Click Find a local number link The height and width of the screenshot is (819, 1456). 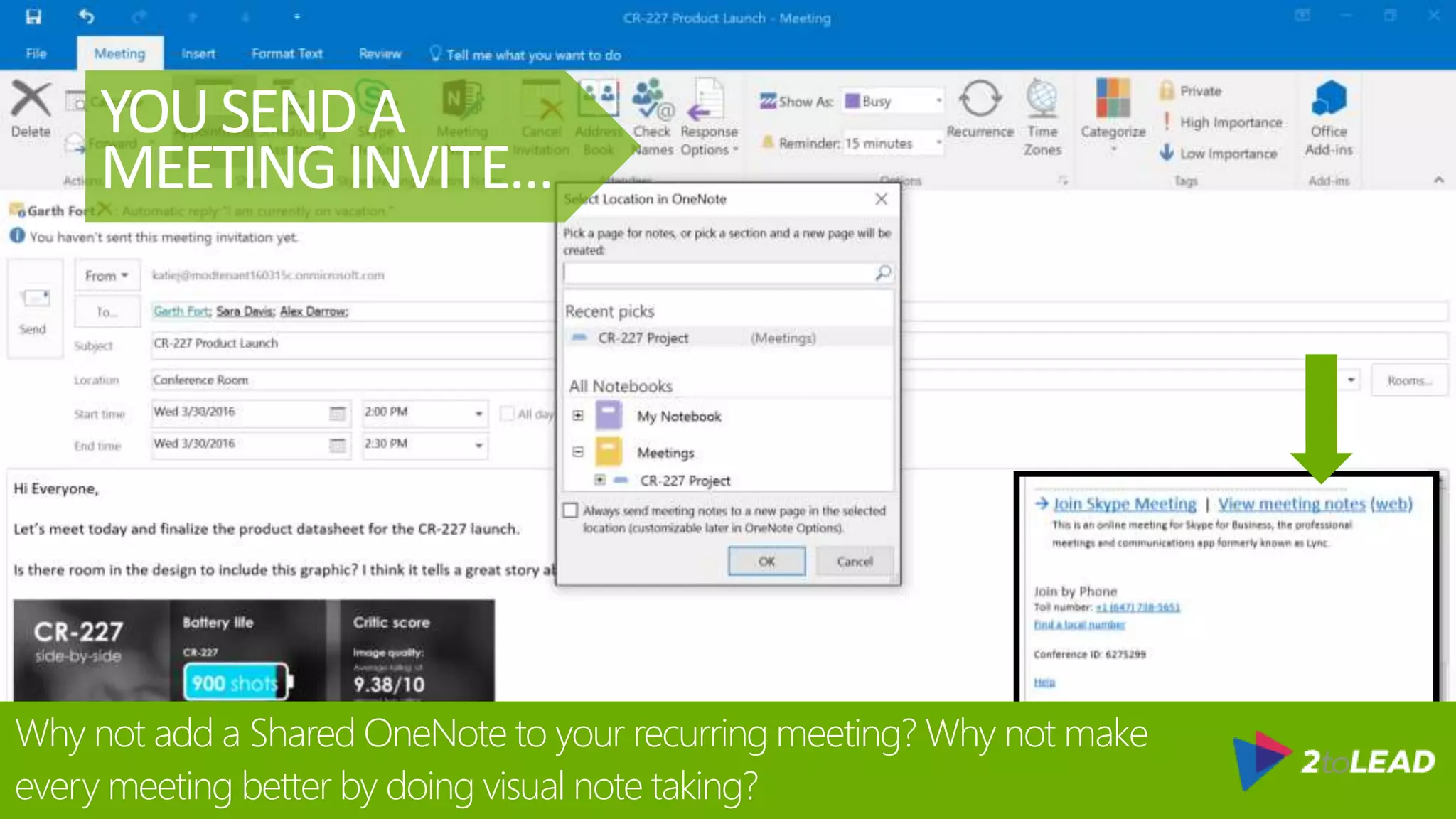1079,624
